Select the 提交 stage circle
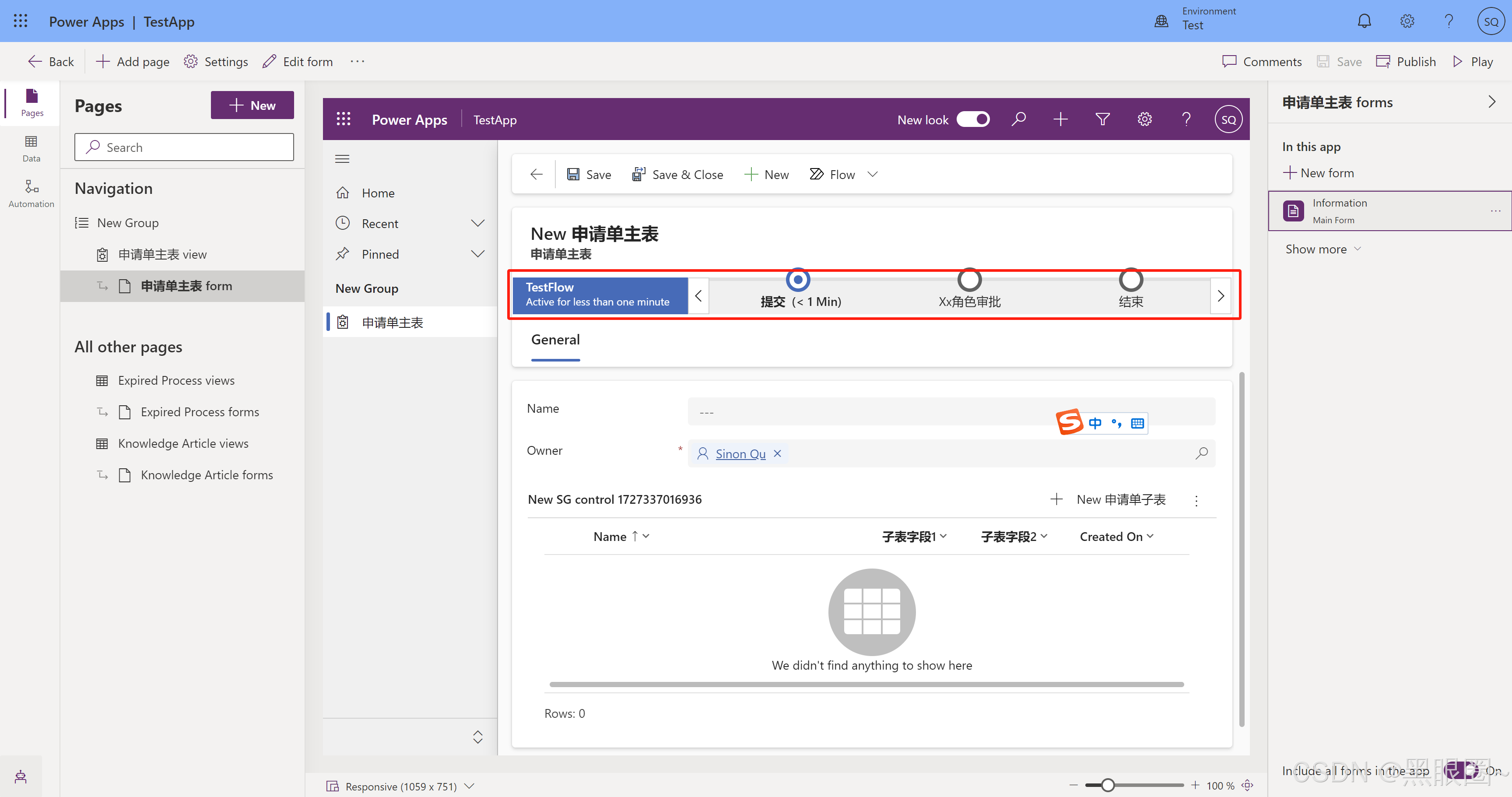Screen dimensions: 1512x797 [798, 280]
